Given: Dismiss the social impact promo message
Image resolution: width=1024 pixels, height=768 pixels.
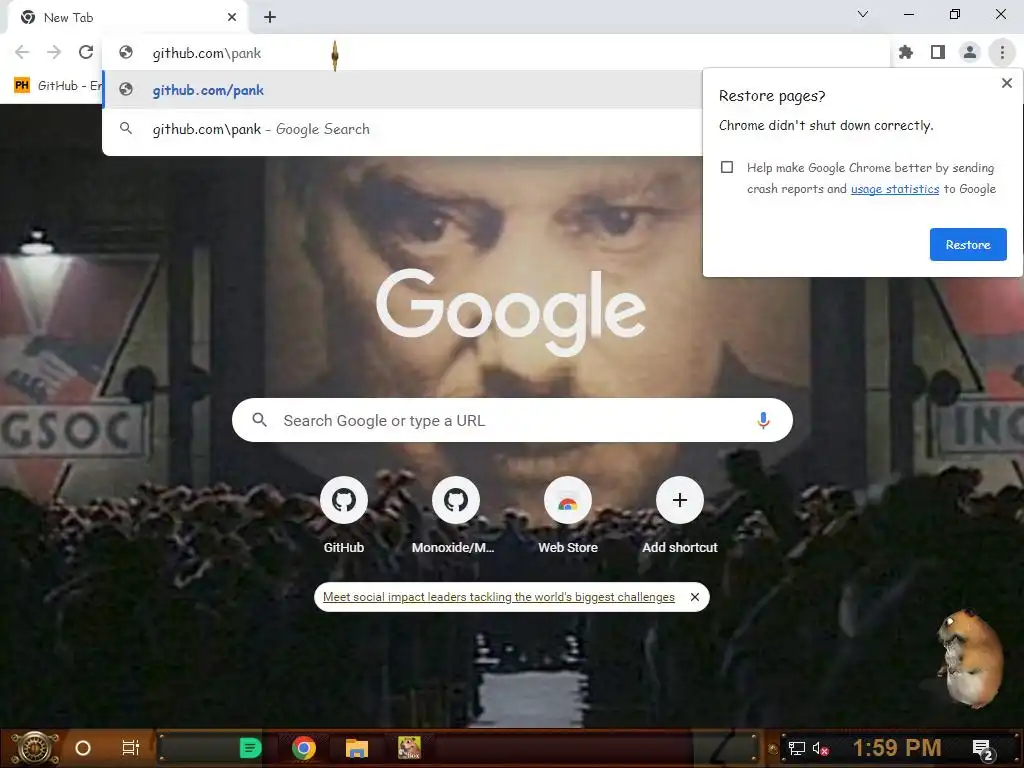Looking at the screenshot, I should [695, 597].
